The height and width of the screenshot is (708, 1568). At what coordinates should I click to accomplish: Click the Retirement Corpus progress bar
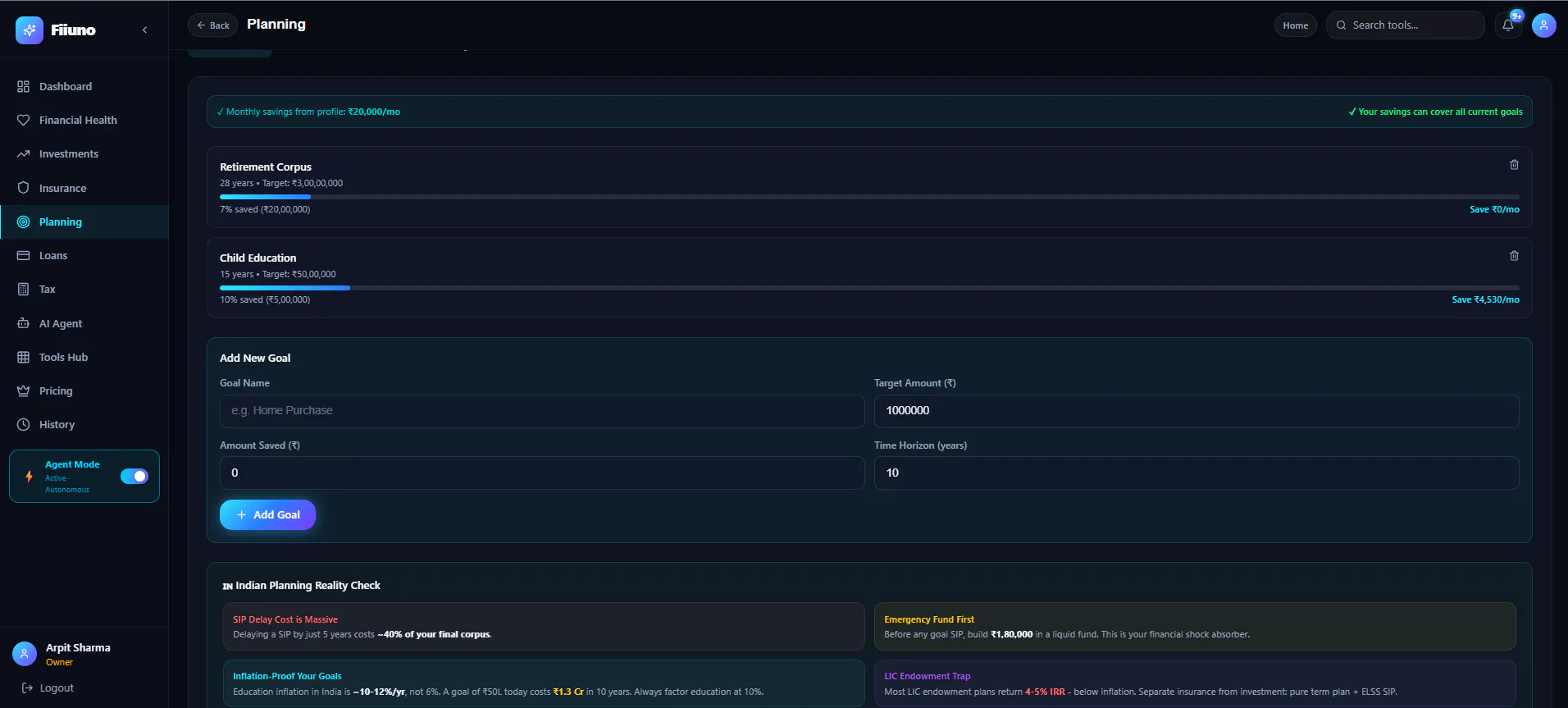[869, 197]
